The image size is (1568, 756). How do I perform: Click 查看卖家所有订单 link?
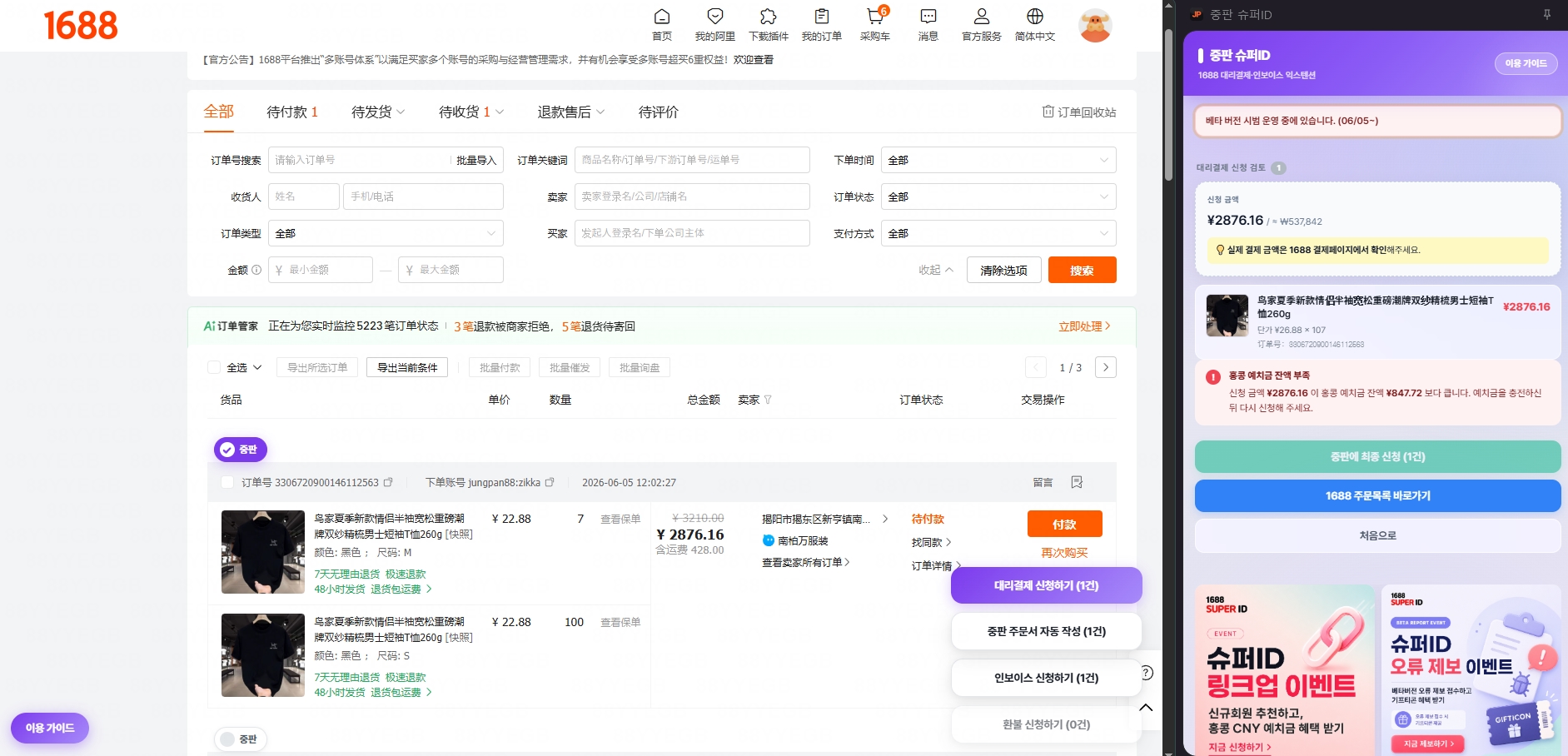[x=805, y=563]
